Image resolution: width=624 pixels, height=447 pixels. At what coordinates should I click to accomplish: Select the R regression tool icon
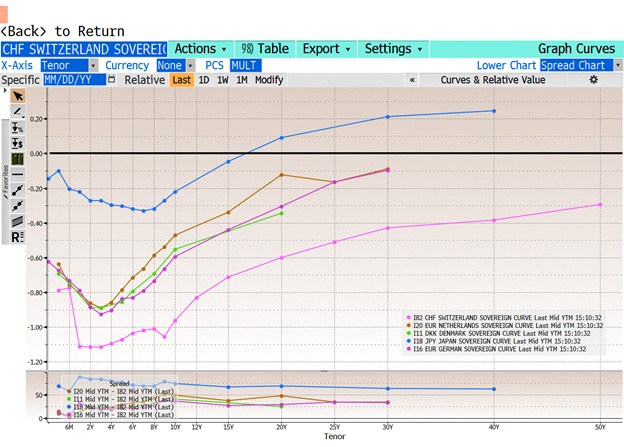pyautogui.click(x=18, y=237)
